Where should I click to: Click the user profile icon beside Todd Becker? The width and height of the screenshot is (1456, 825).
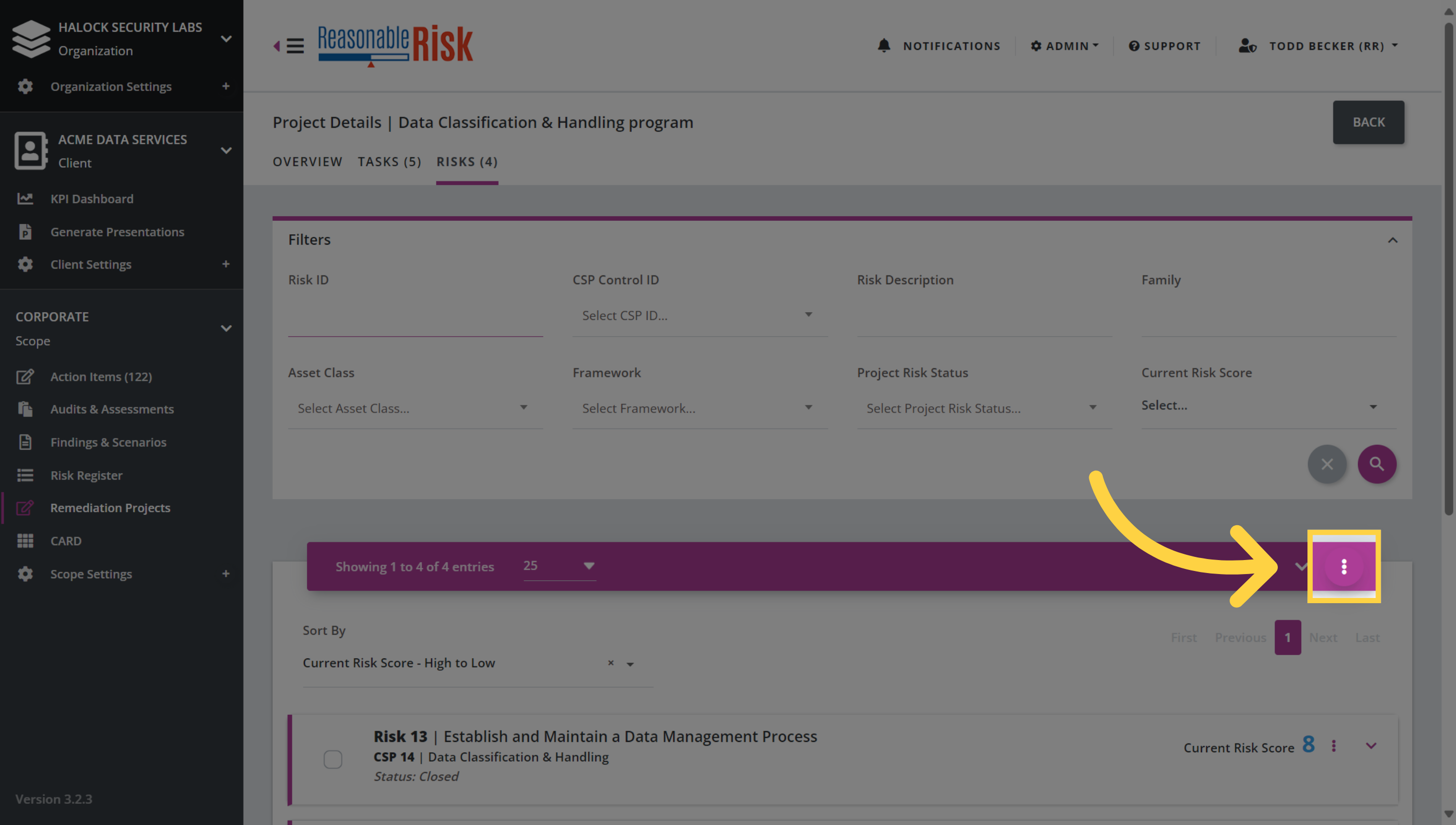click(1247, 45)
